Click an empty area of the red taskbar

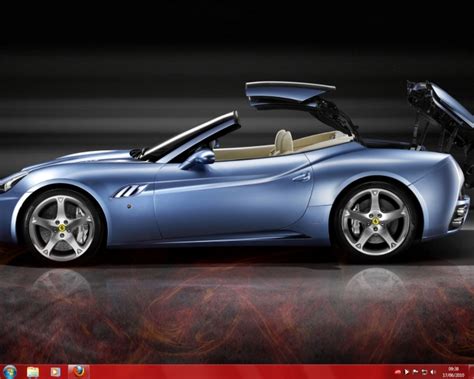(233, 372)
